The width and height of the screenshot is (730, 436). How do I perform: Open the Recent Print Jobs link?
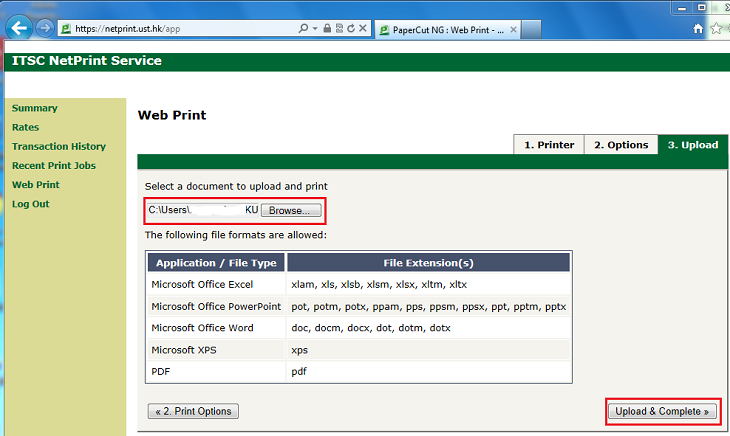53,166
